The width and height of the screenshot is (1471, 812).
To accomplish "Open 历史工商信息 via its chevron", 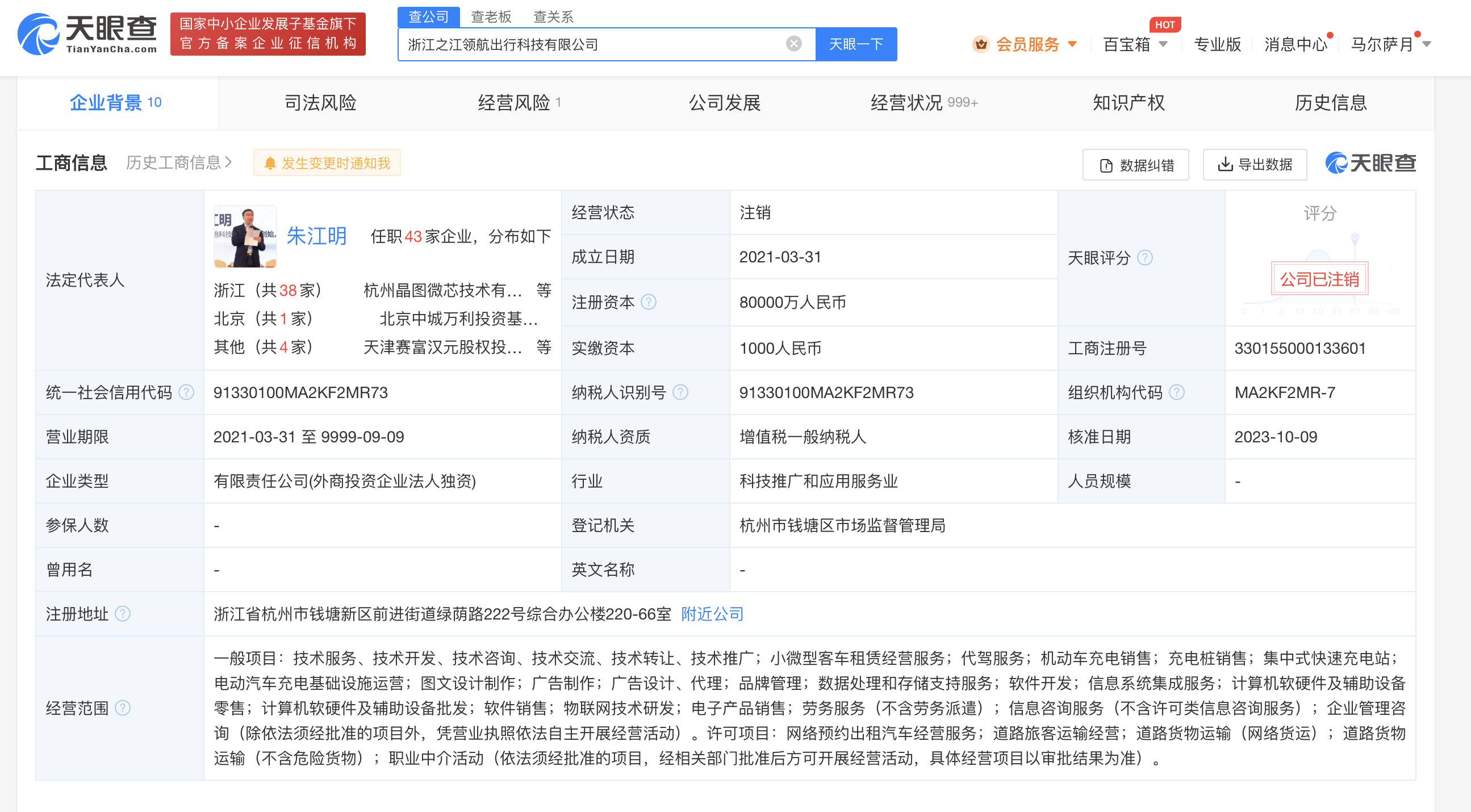I will (x=228, y=163).
